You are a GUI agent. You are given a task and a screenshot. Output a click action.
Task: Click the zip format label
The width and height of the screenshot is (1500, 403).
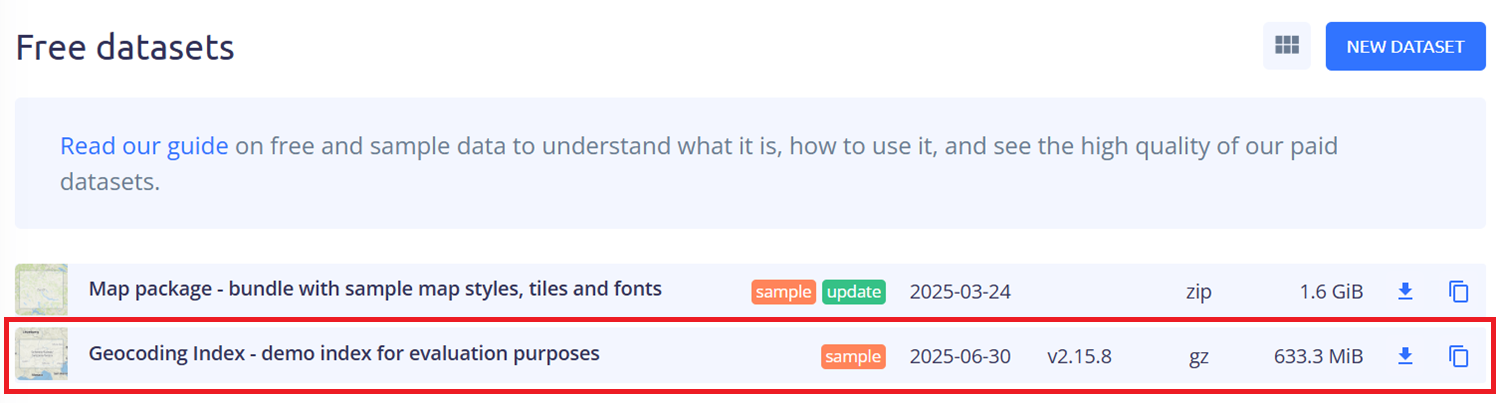tap(1197, 292)
